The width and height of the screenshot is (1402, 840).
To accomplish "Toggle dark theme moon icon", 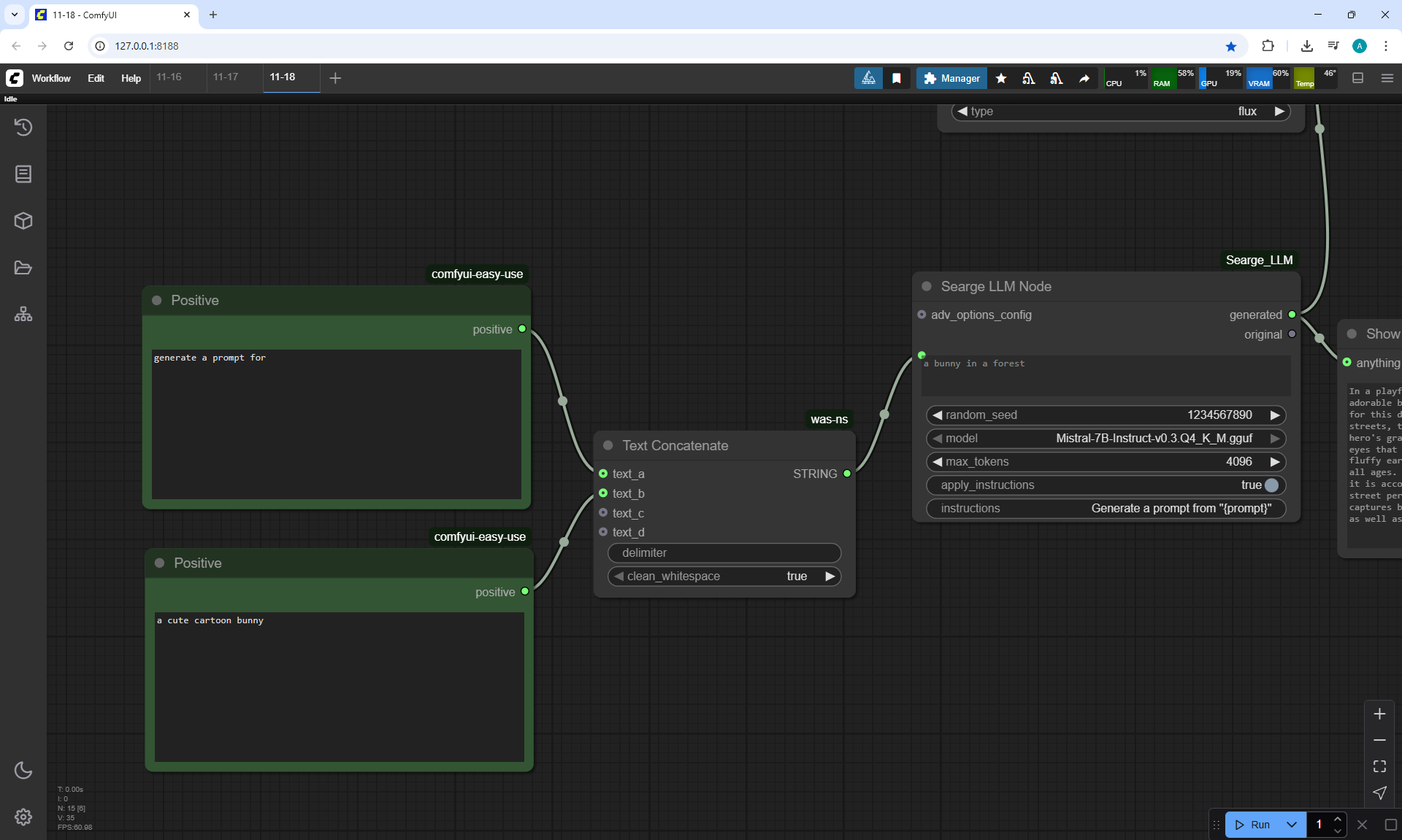I will click(x=23, y=770).
